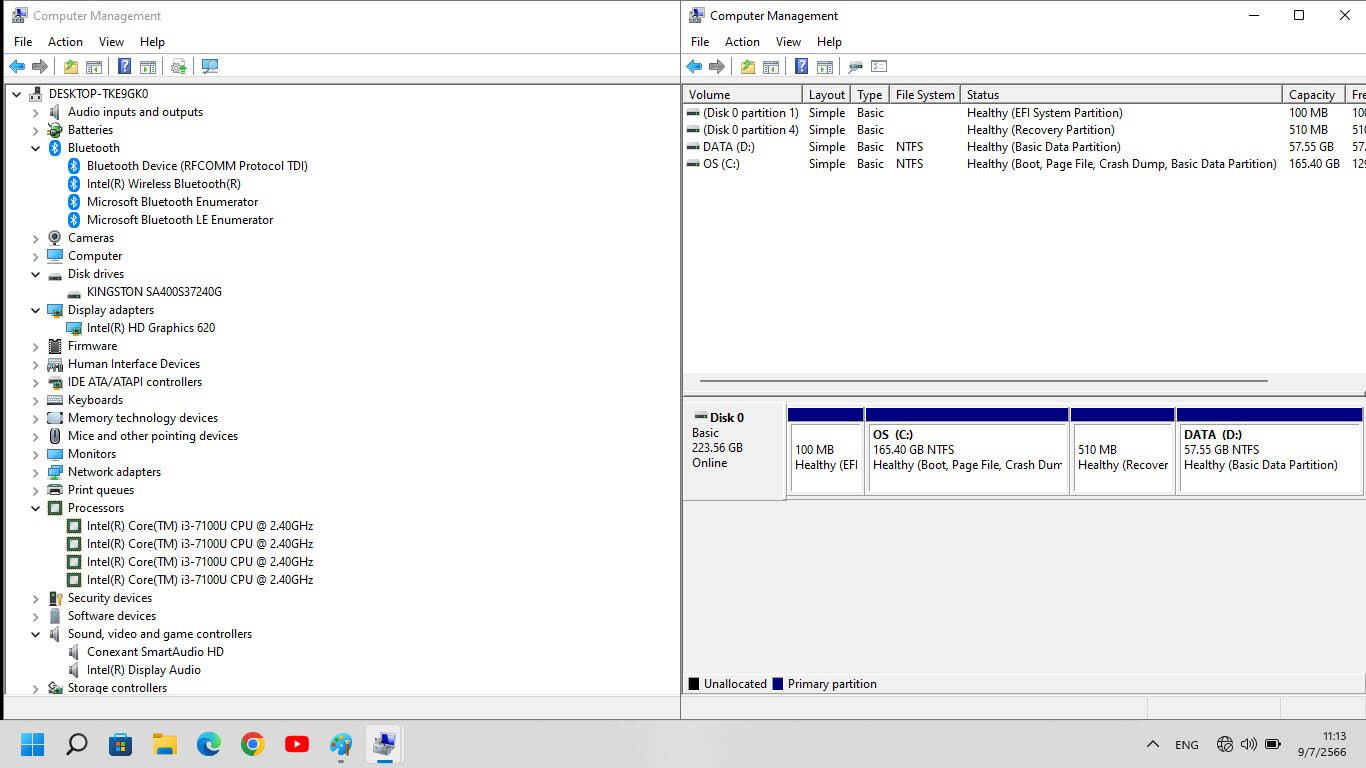Select Intel(R) HD Graphics 620 adapter
This screenshot has height=768, width=1366.
click(151, 328)
